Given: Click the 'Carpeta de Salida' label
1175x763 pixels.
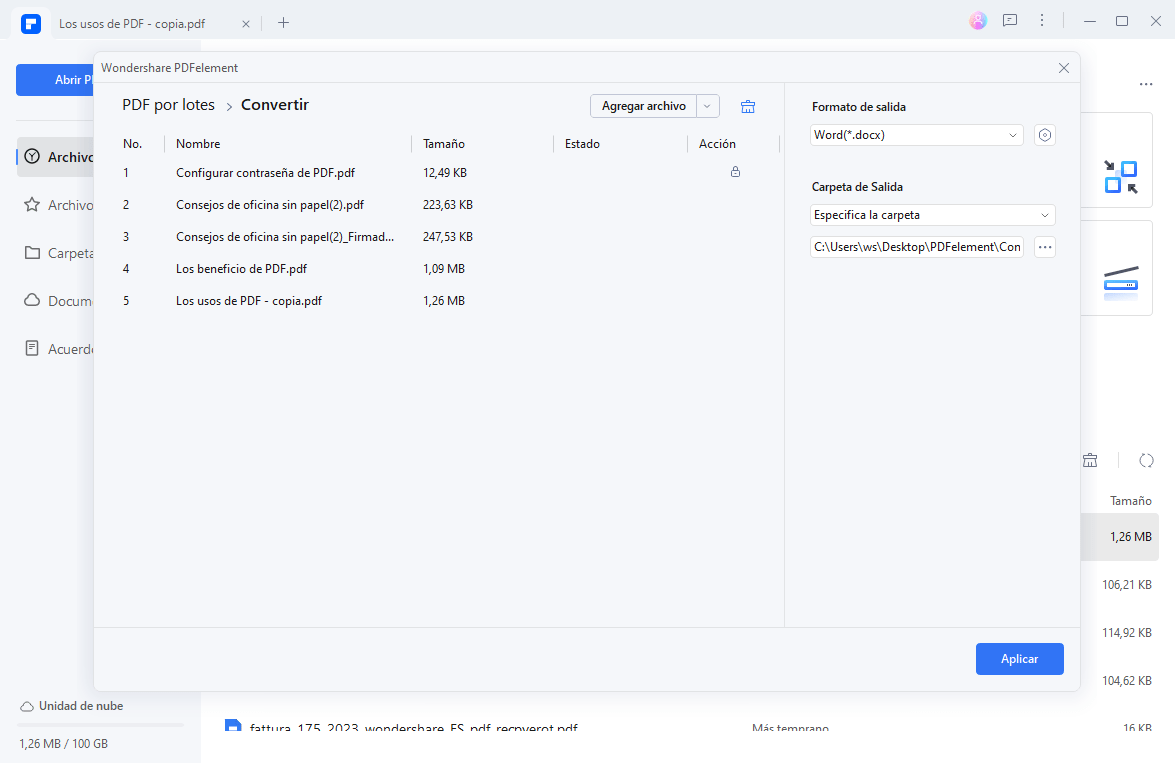Looking at the screenshot, I should pos(857,187).
